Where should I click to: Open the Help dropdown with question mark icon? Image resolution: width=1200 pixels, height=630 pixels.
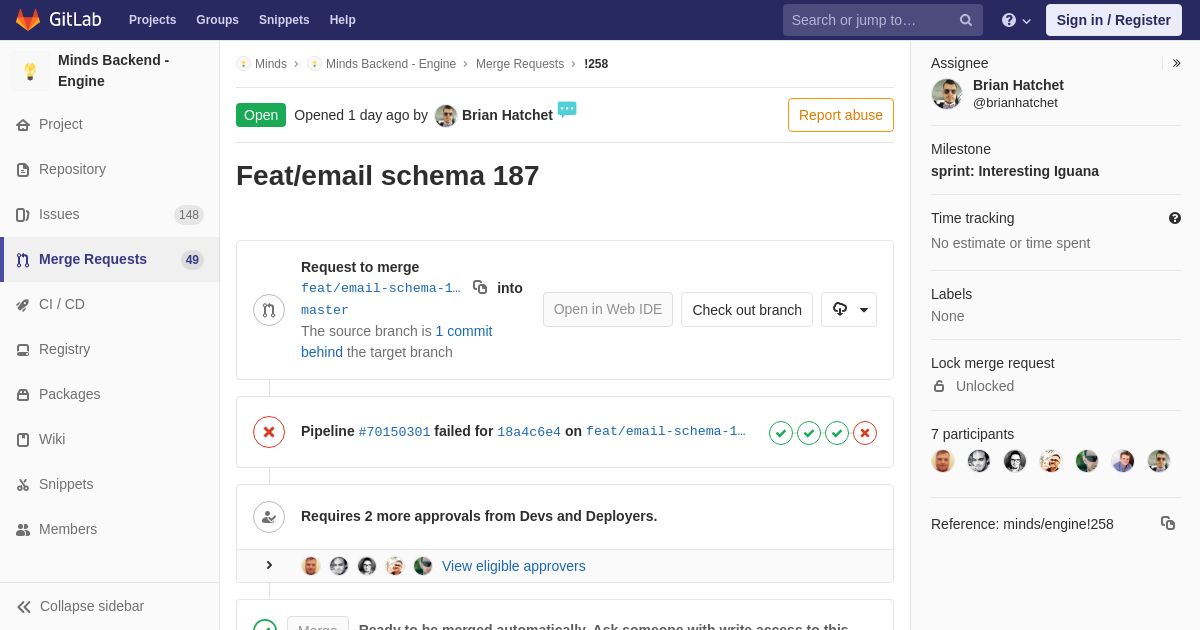(1016, 20)
